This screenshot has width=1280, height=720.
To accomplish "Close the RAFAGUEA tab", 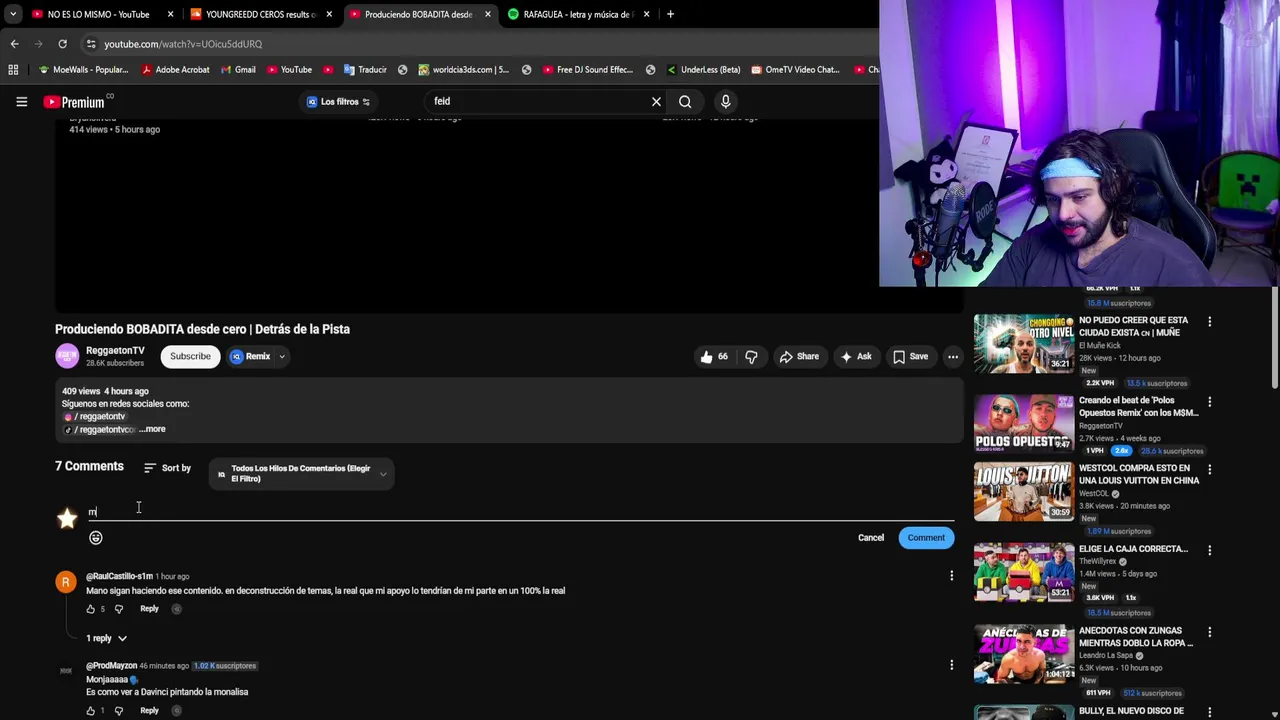I will 646,14.
